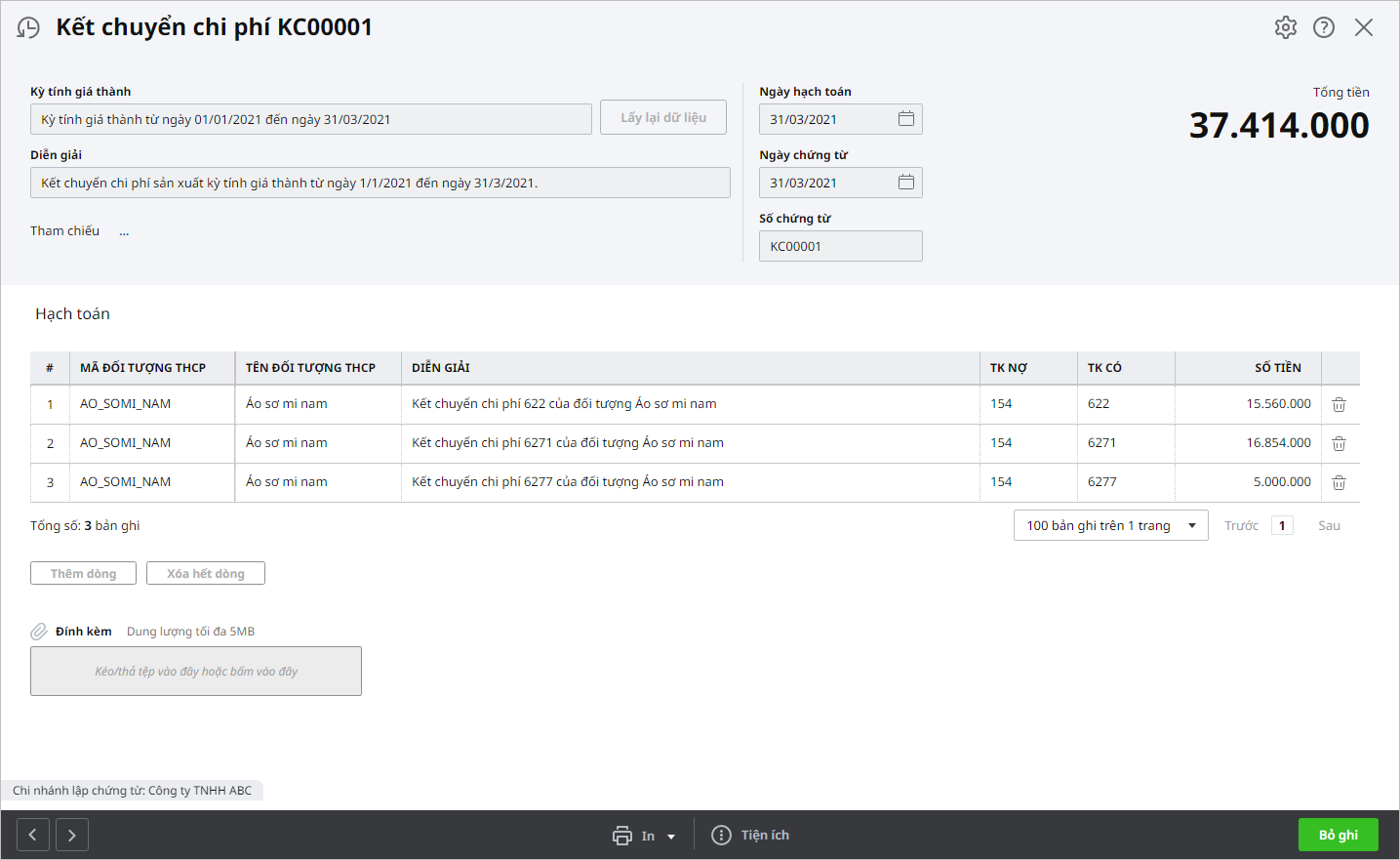The width and height of the screenshot is (1400, 860).
Task: Click the Xóa hết dòng button
Action: coord(205,574)
